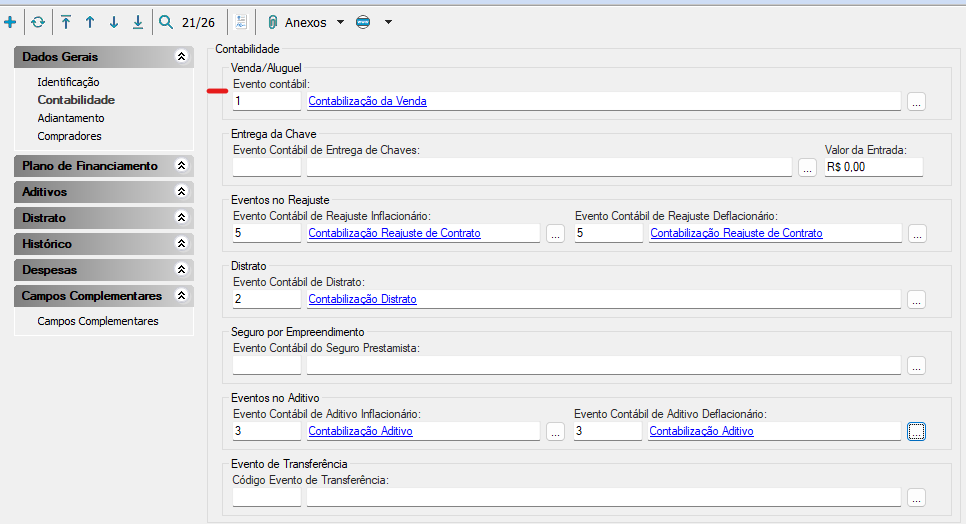The width and height of the screenshot is (966, 524).
Task: Expand the Aditivos section
Action: click(181, 191)
